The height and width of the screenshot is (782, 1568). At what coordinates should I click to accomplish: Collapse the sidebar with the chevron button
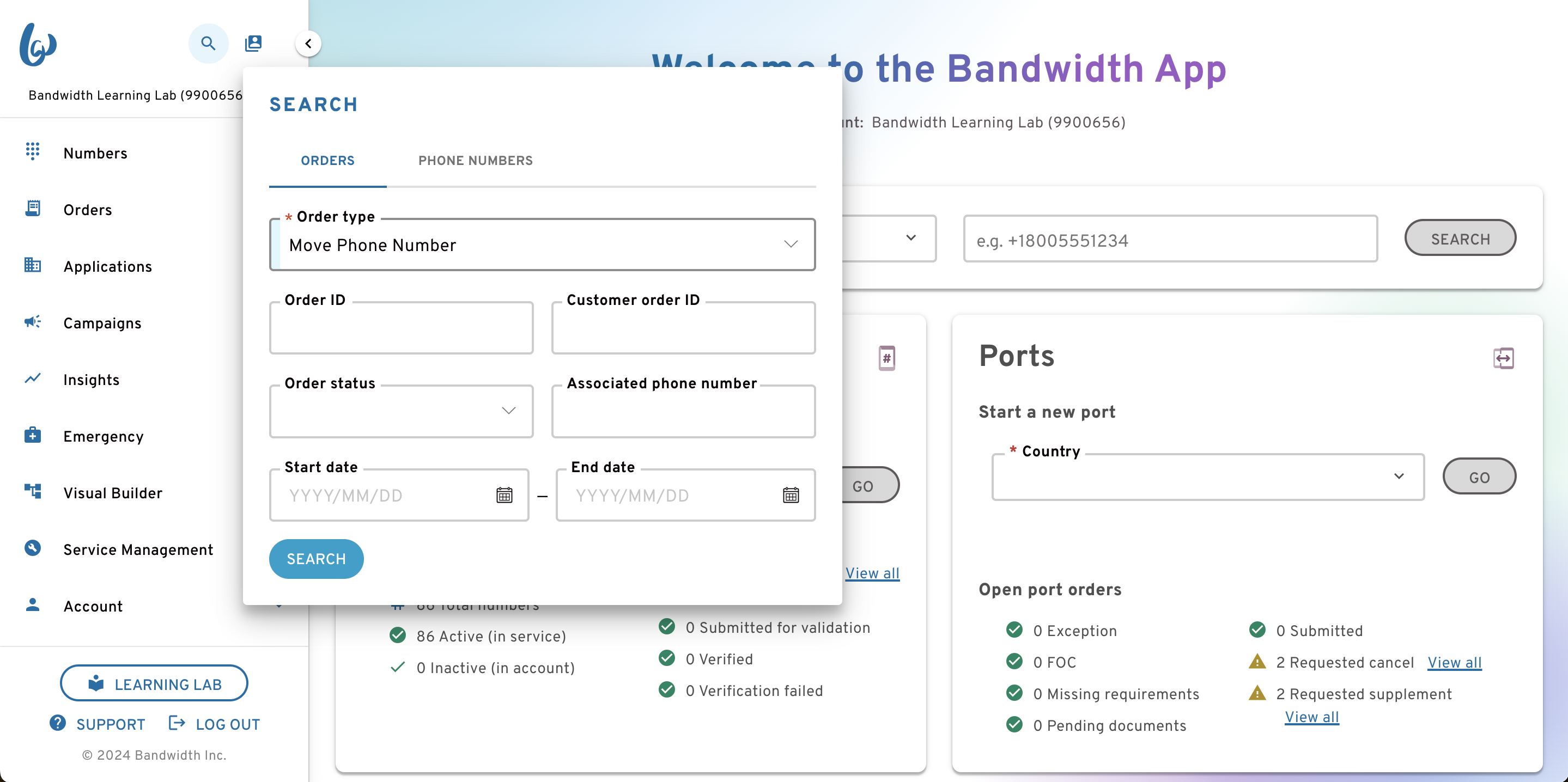click(x=308, y=44)
